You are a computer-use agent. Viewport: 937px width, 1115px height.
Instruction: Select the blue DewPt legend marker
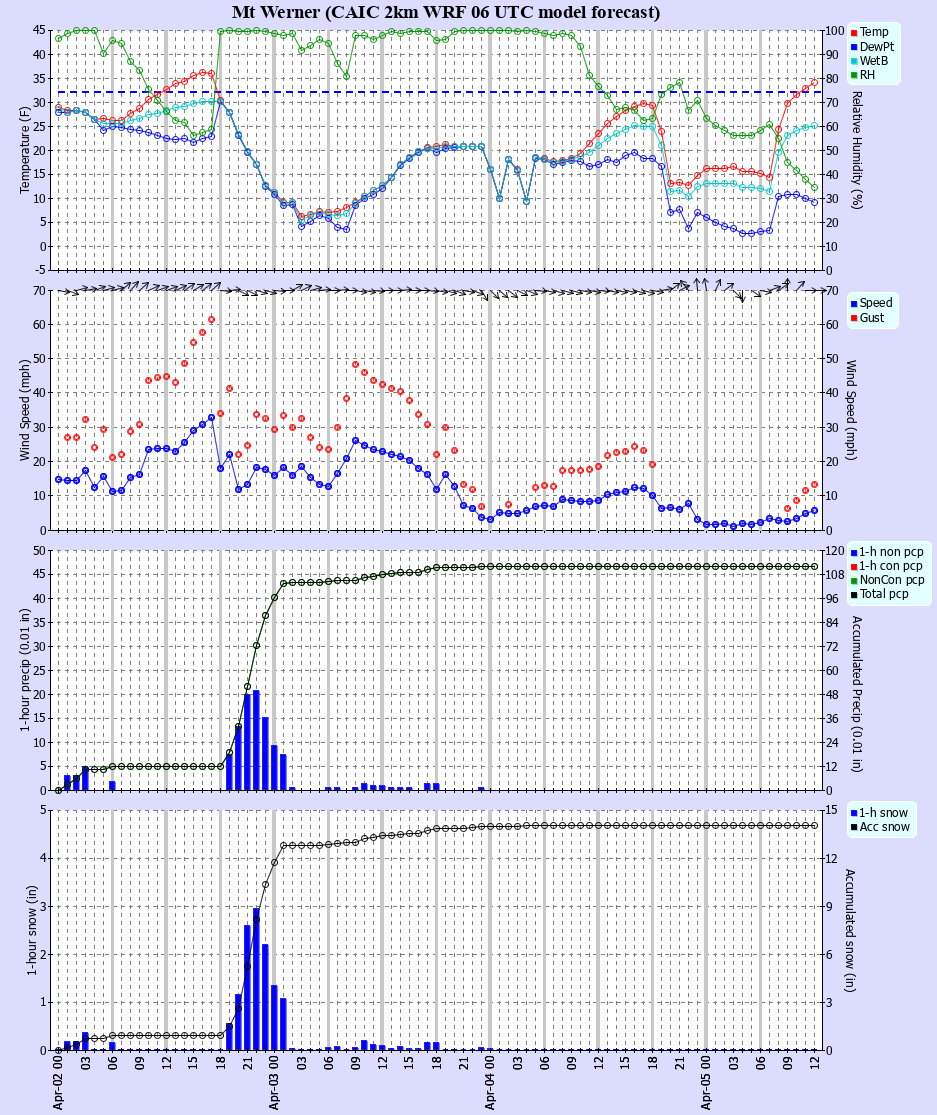856,46
